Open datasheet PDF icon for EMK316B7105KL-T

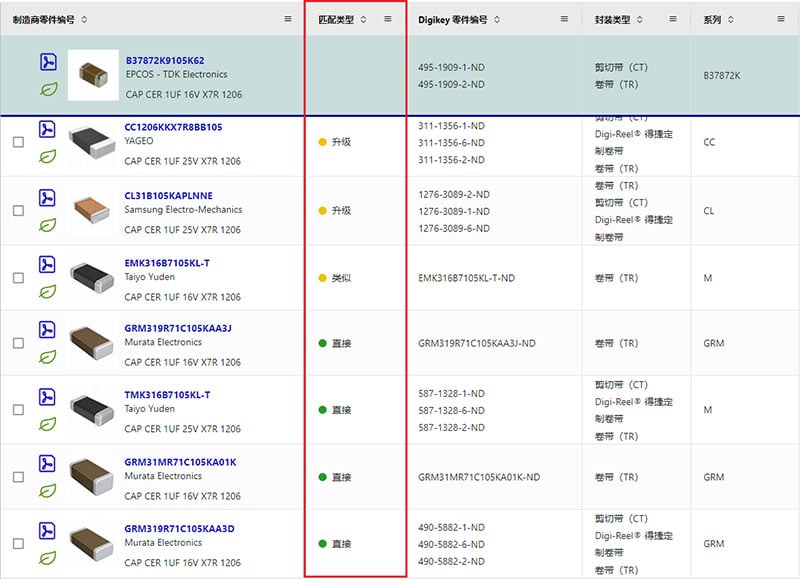[x=47, y=265]
